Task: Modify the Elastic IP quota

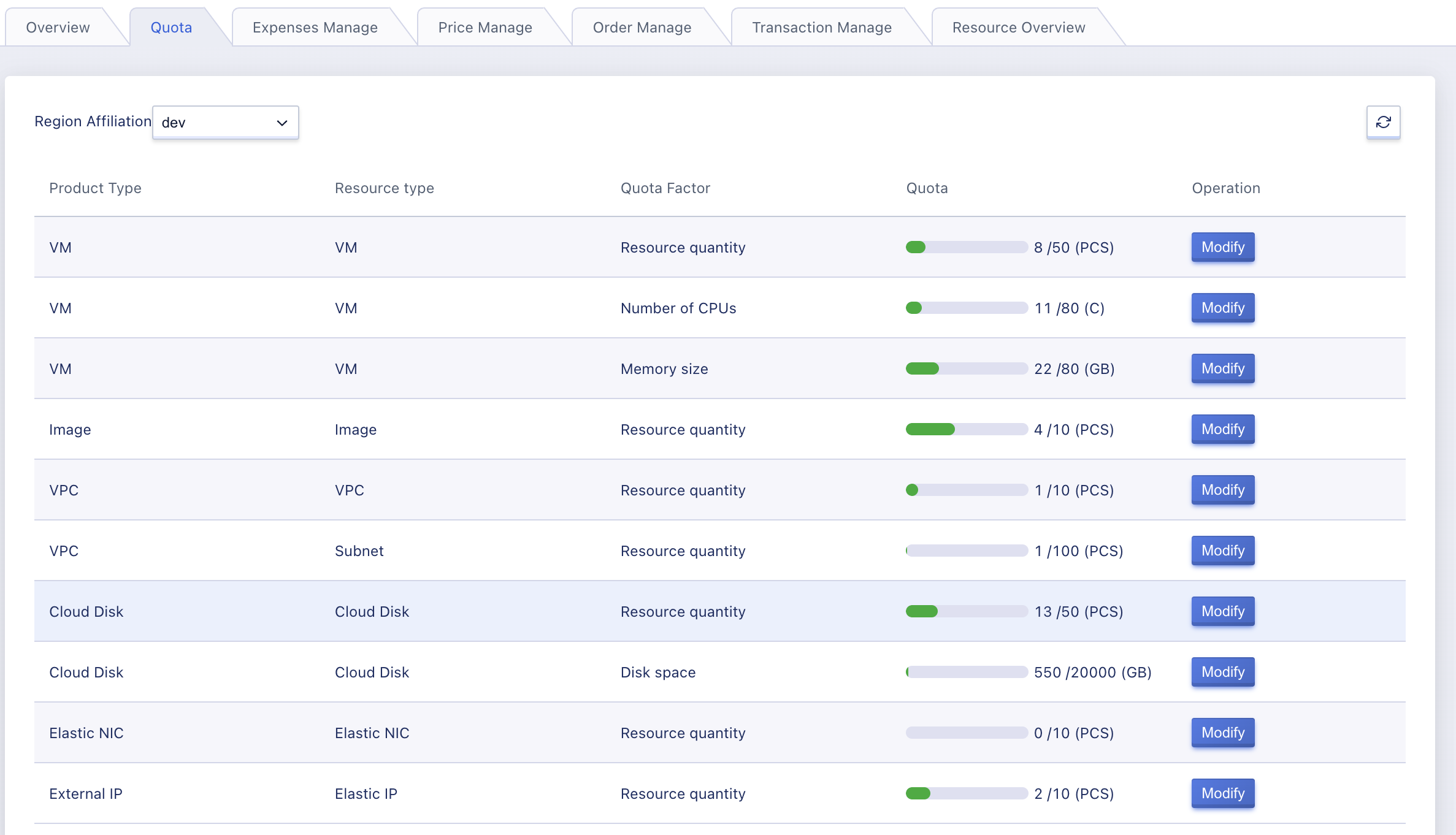Action: [1223, 793]
